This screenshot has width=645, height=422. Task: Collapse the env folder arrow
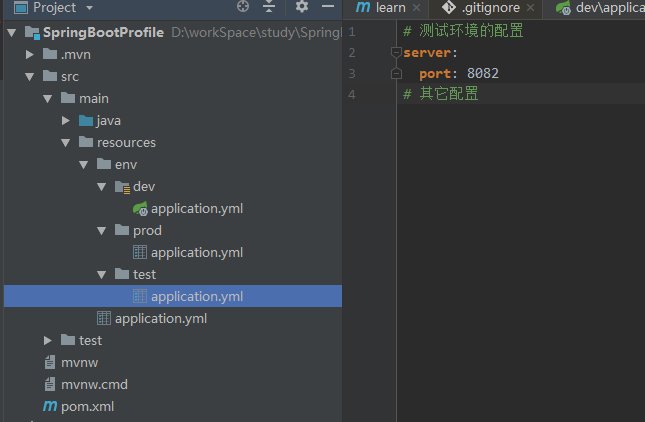click(x=84, y=165)
